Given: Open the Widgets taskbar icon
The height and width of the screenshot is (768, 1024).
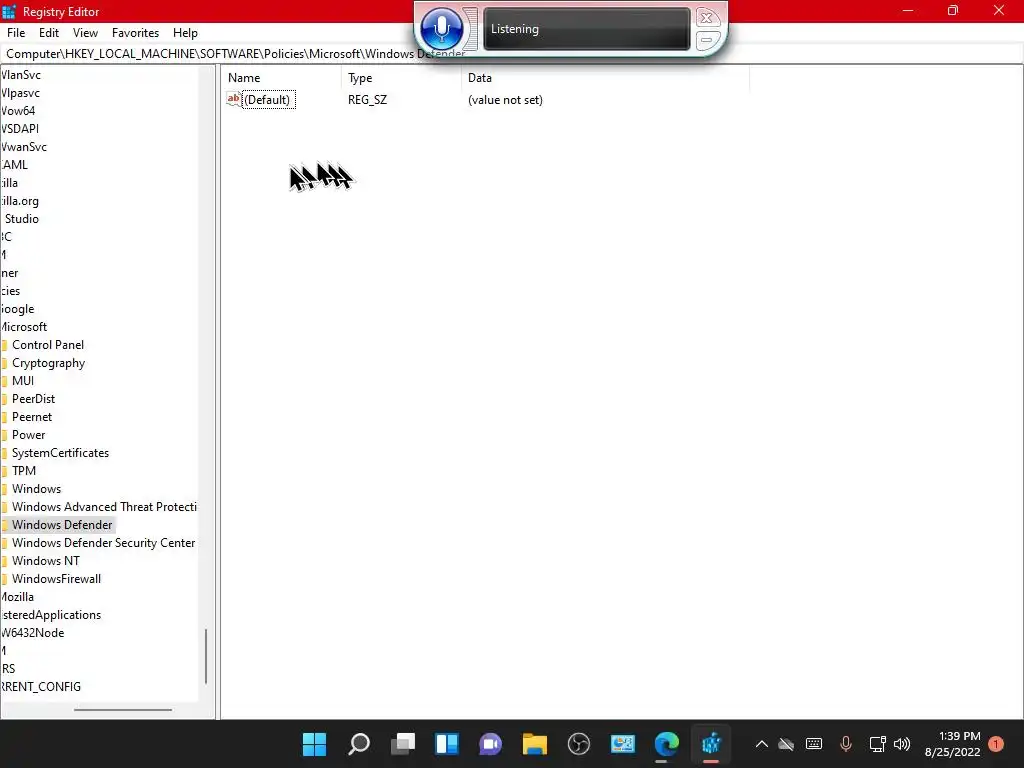Looking at the screenshot, I should (447, 744).
